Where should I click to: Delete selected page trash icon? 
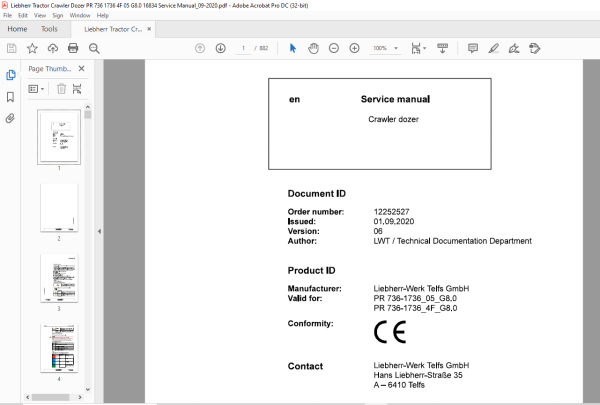point(61,89)
